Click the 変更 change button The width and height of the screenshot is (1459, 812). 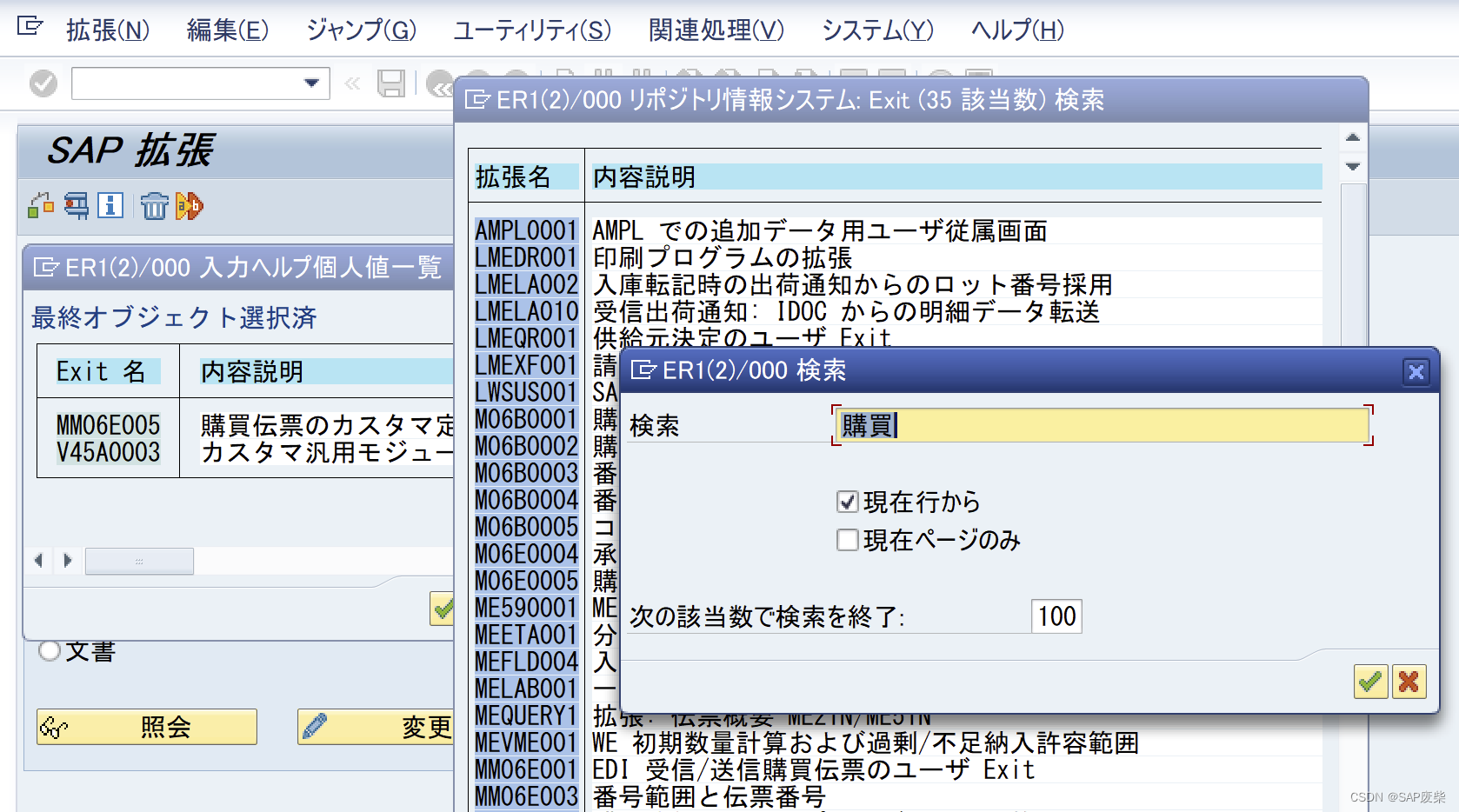pyautogui.click(x=376, y=727)
